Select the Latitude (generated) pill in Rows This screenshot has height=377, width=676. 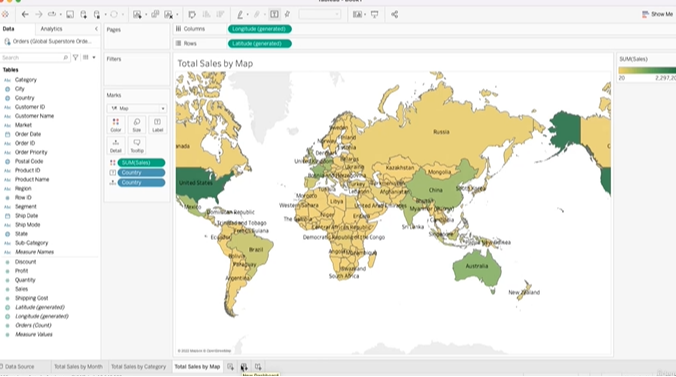point(260,44)
